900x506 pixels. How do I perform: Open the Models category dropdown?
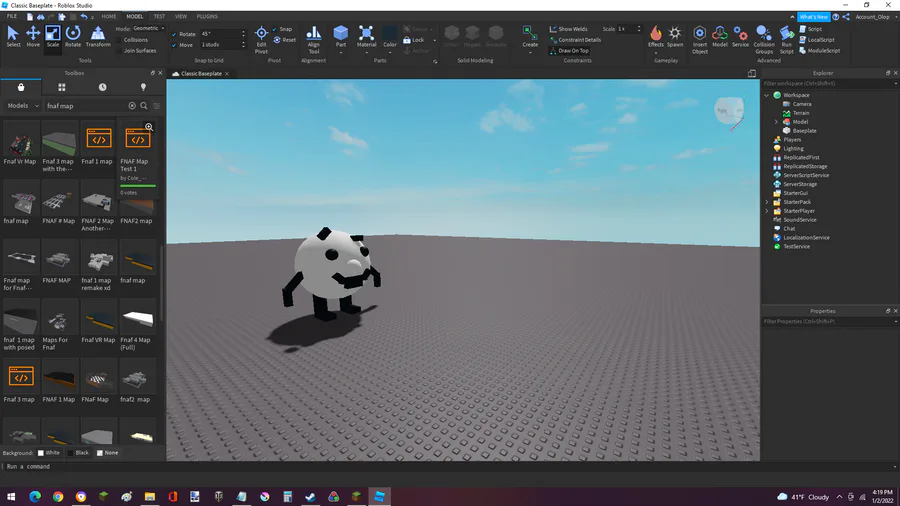coord(23,106)
